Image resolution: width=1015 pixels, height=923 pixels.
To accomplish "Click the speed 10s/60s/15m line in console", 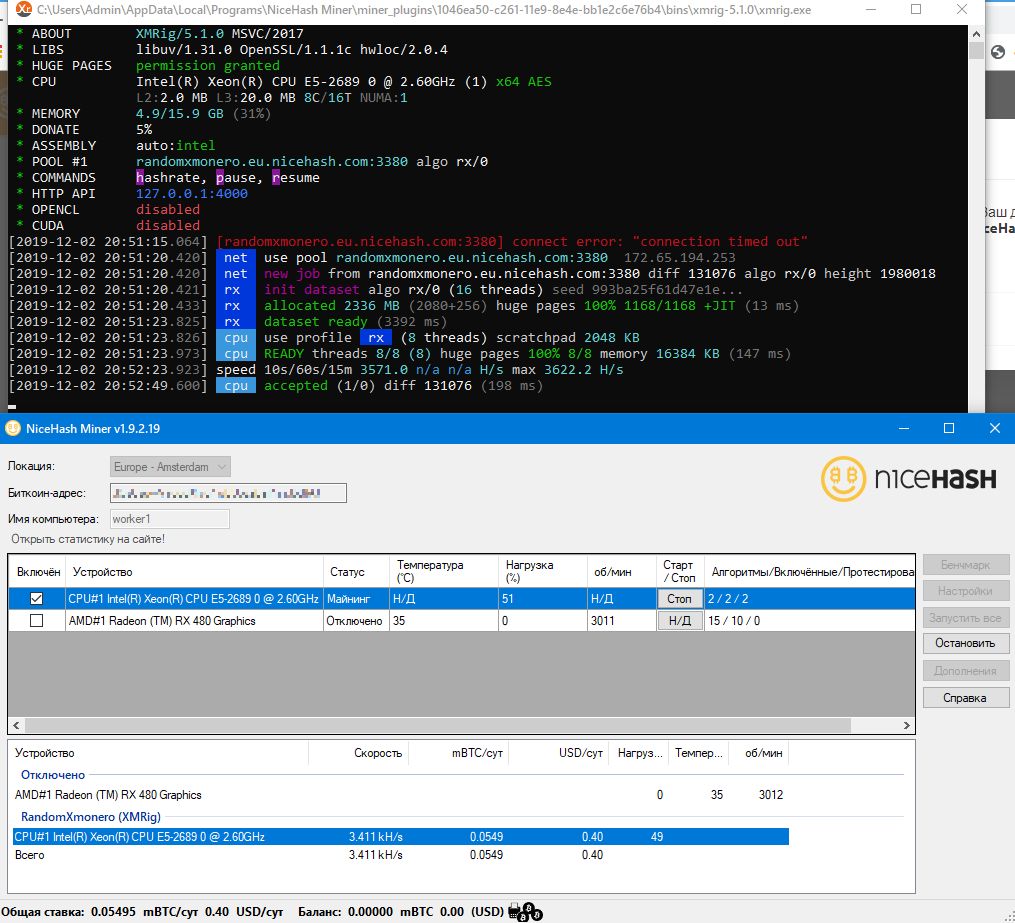I will [x=317, y=370].
